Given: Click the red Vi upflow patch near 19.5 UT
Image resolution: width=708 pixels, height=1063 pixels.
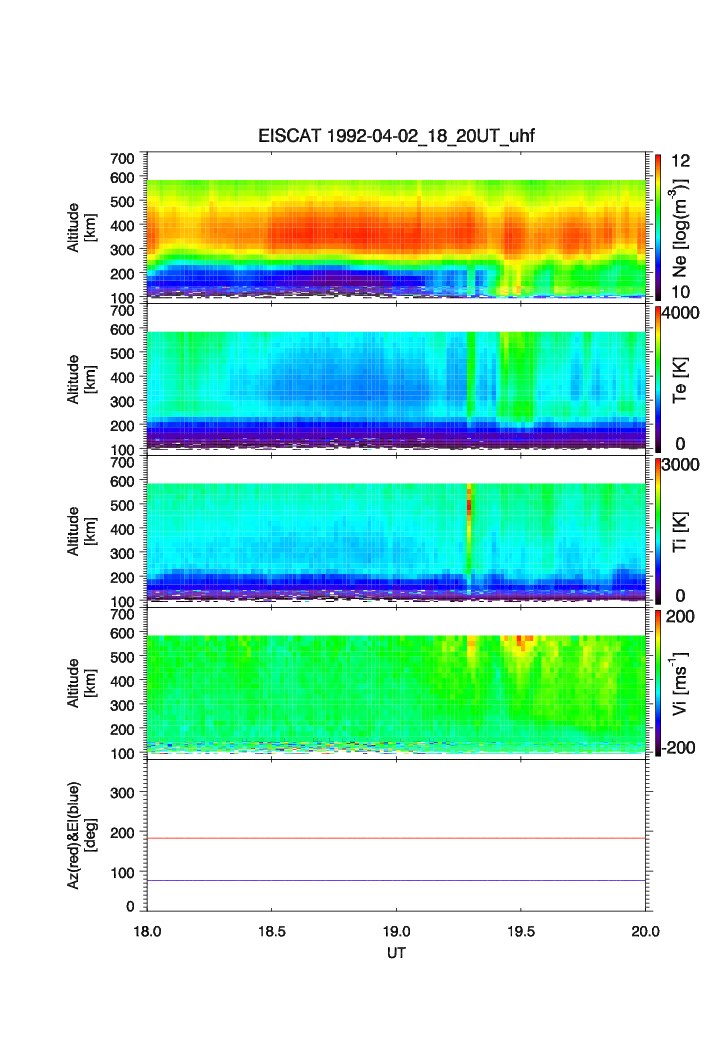Looking at the screenshot, I should pyautogui.click(x=521, y=641).
